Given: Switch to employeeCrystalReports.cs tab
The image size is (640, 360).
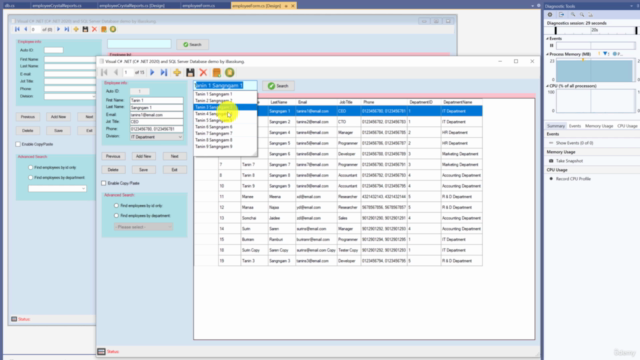Looking at the screenshot, I should pos(57,6).
